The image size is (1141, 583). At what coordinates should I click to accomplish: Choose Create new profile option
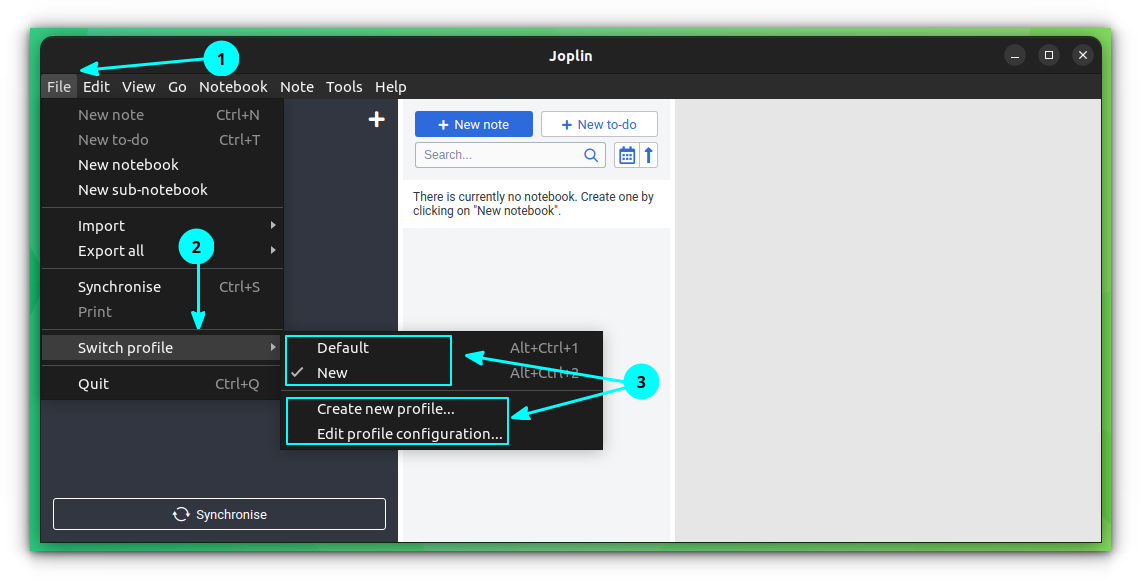[386, 409]
